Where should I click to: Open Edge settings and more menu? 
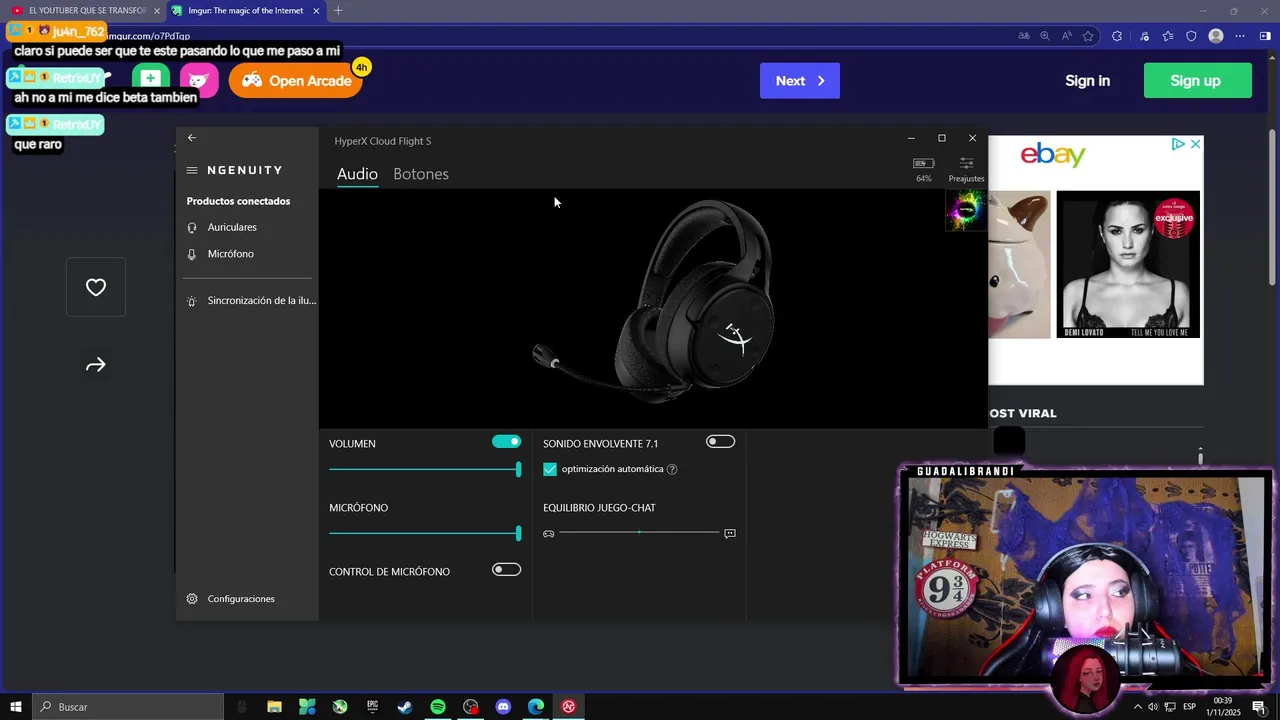click(1240, 36)
